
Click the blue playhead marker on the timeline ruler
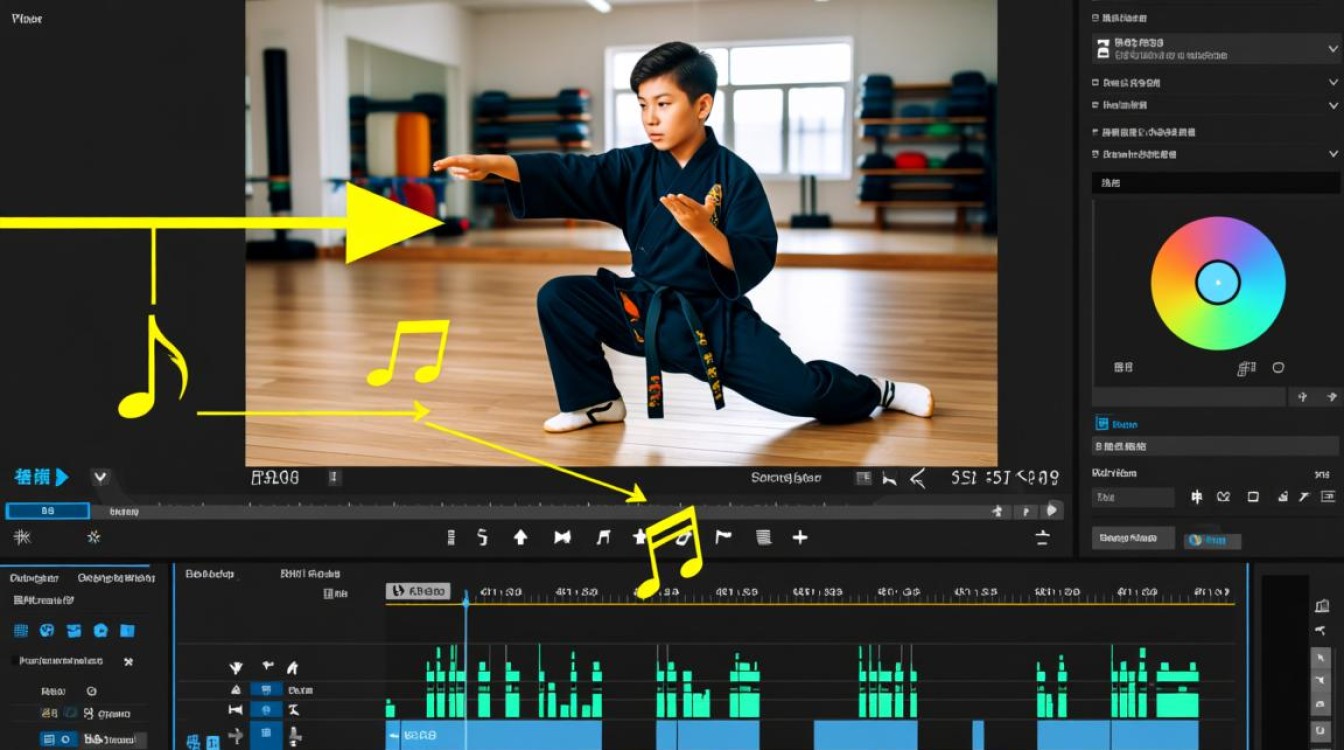(465, 598)
